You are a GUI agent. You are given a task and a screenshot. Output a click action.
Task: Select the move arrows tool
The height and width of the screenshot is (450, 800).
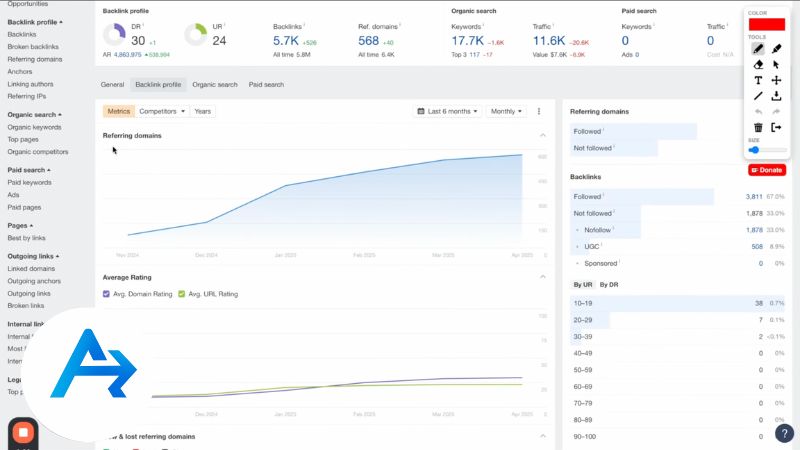pos(776,80)
